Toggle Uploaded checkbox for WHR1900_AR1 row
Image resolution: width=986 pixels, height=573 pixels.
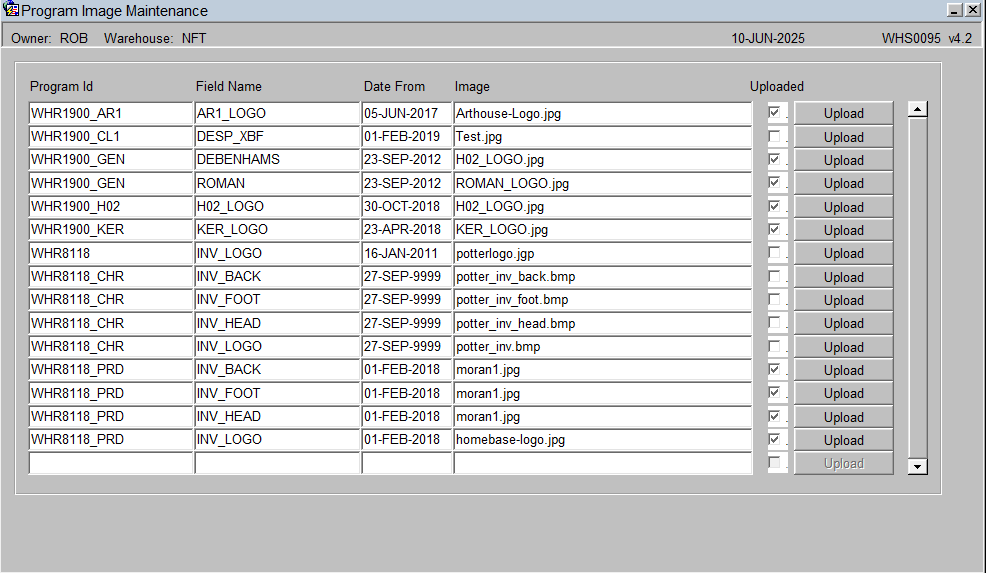tap(774, 113)
